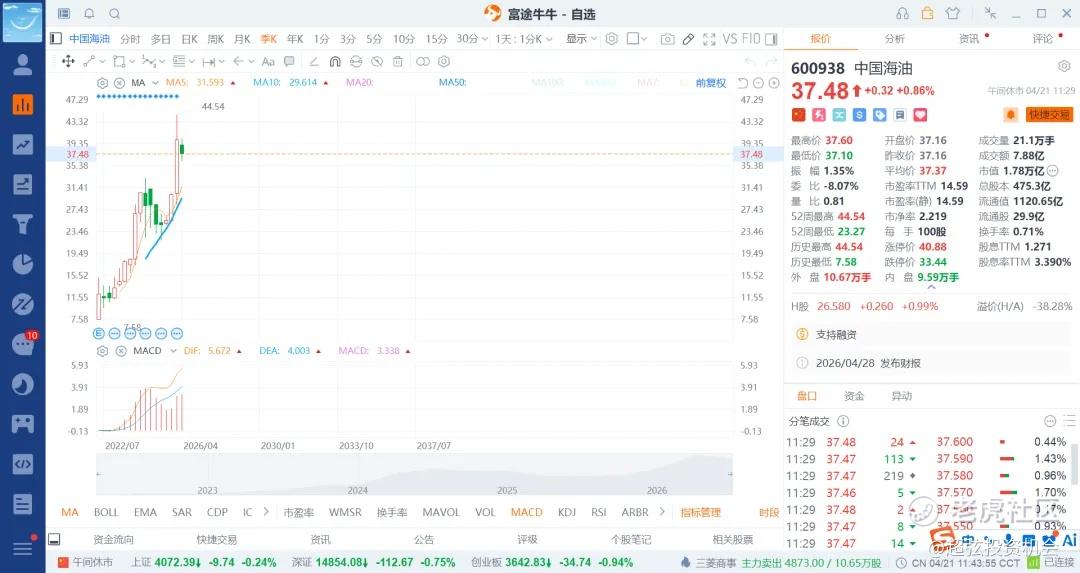Activate the pencil drawing tool icon
Viewport: 1080px width, 573px height.
[x=688, y=39]
